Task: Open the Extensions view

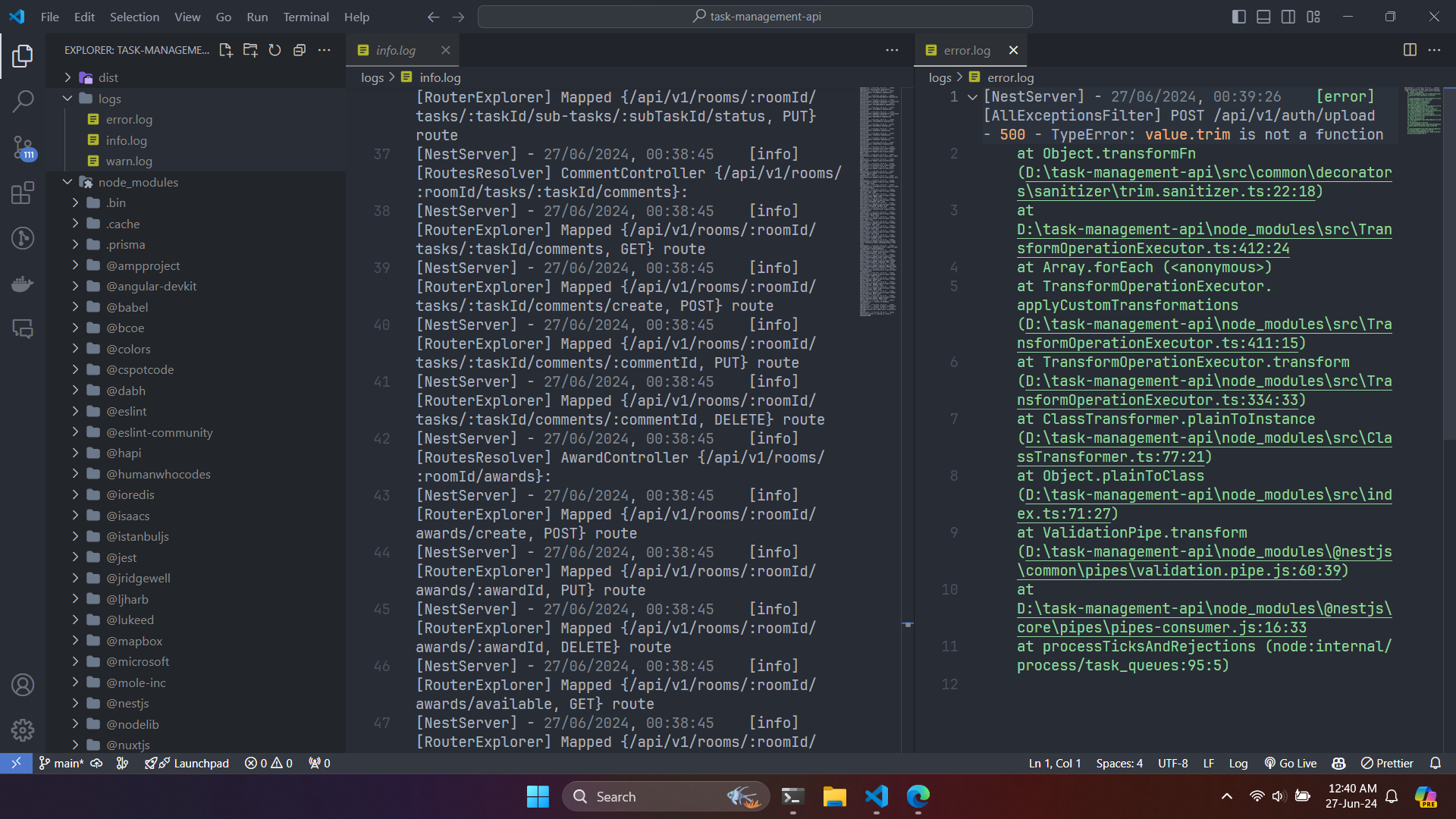Action: (x=23, y=193)
